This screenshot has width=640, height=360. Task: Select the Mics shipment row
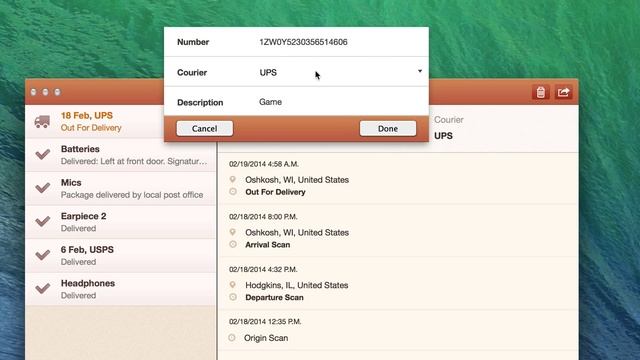pyautogui.click(x=120, y=189)
